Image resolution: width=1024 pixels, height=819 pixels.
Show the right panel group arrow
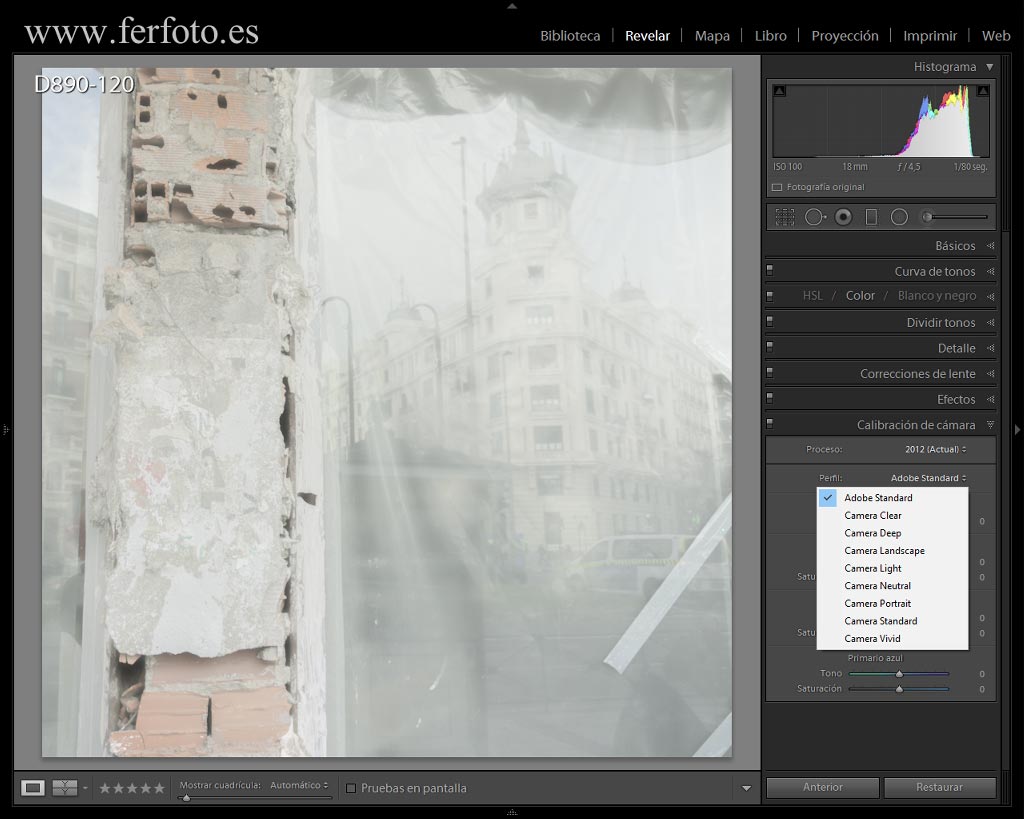pos(1017,430)
